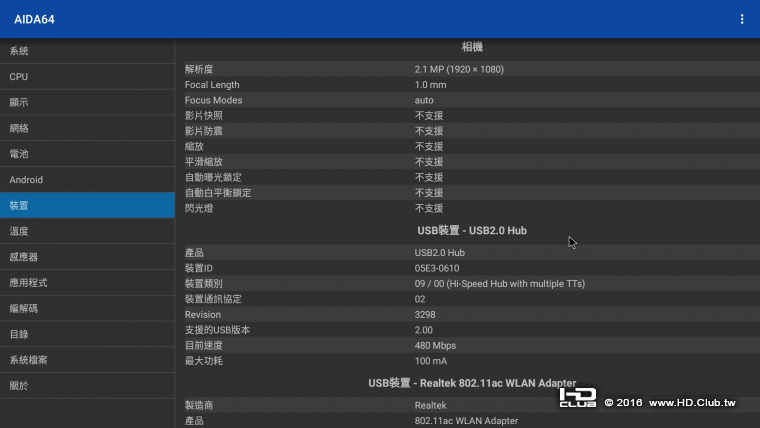
Task: Select the 解析度 resolution row label
Action: [199, 69]
